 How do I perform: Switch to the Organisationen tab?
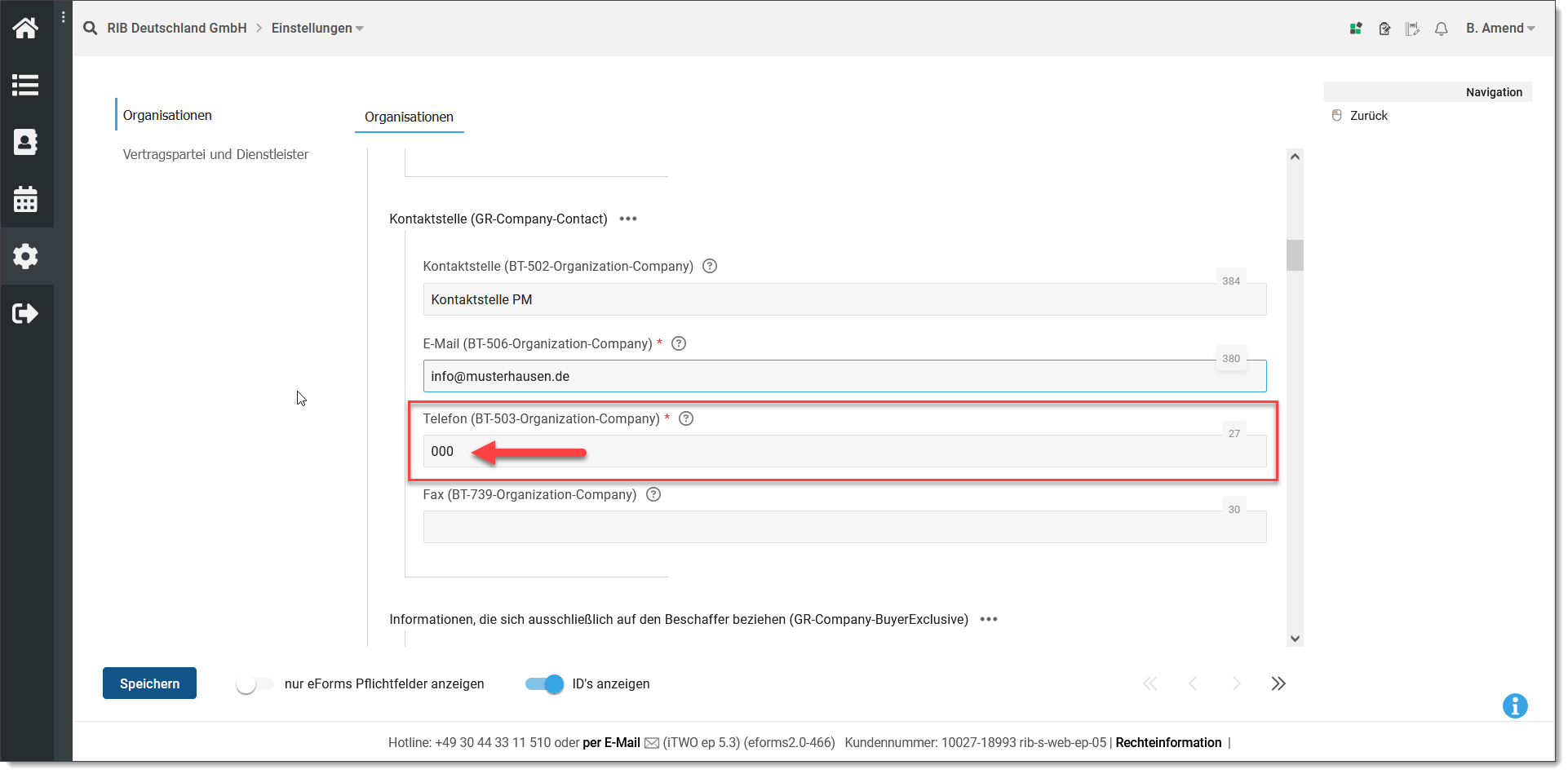tap(409, 117)
